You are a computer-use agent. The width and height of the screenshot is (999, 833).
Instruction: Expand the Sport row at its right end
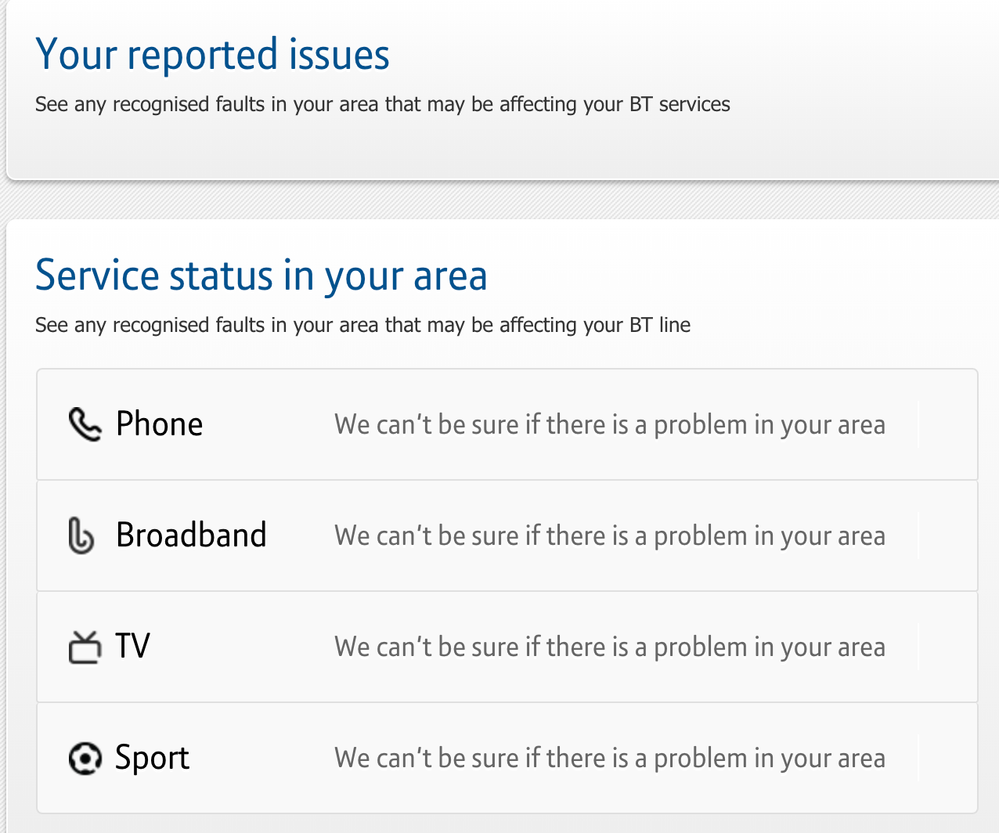(x=946, y=758)
